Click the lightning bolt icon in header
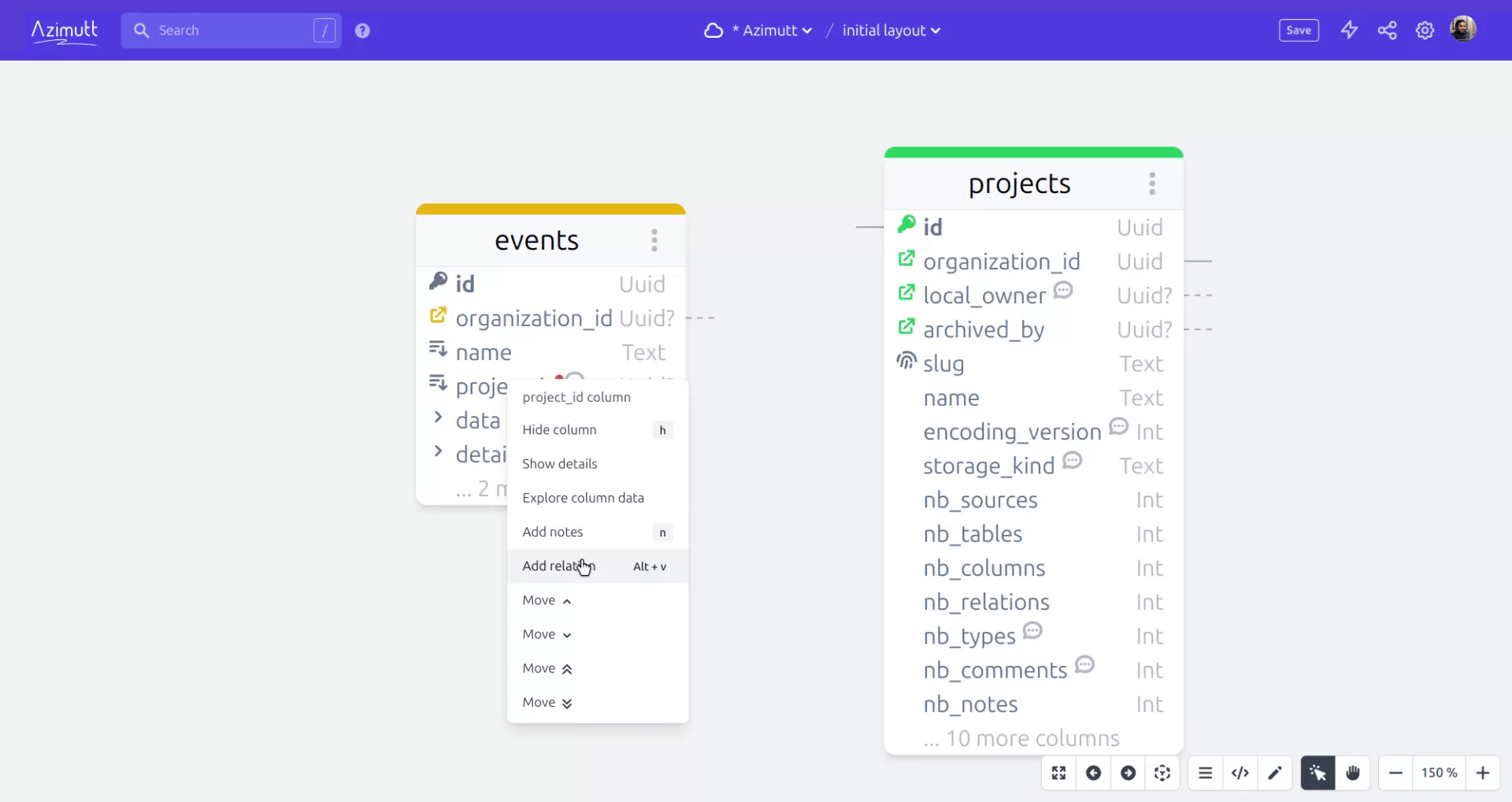Screen dimensions: 1512x802 [1349, 31]
